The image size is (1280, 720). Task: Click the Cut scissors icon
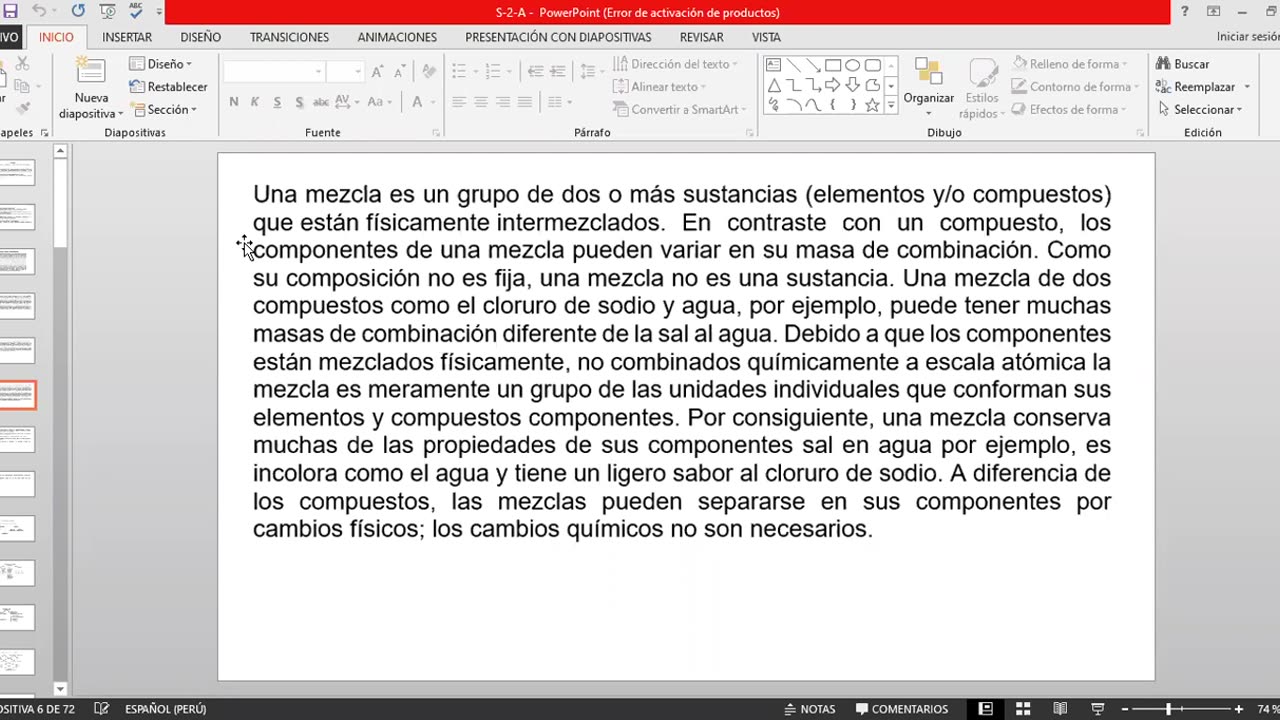click(22, 64)
